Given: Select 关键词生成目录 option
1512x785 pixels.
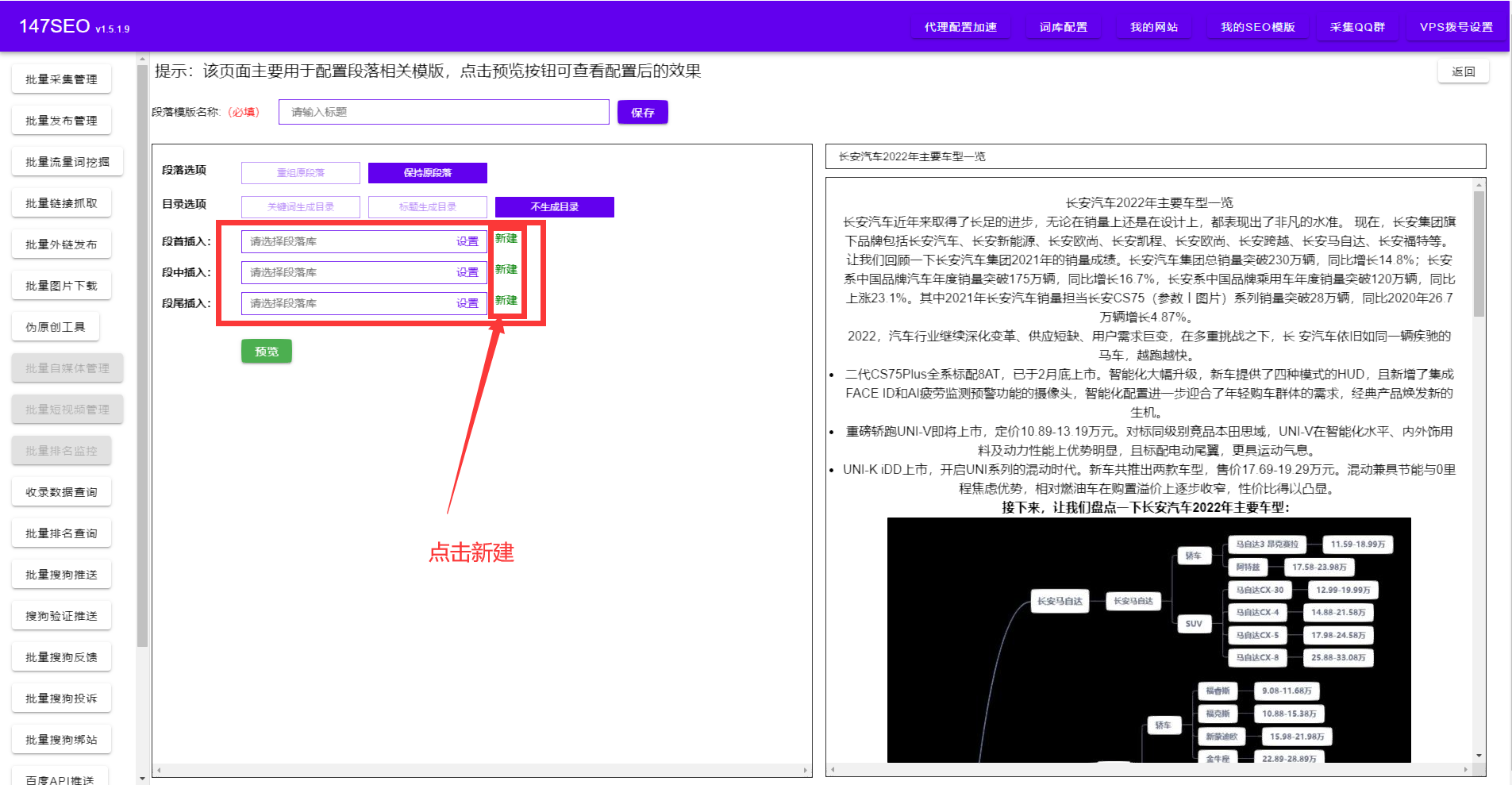Looking at the screenshot, I should pos(301,206).
